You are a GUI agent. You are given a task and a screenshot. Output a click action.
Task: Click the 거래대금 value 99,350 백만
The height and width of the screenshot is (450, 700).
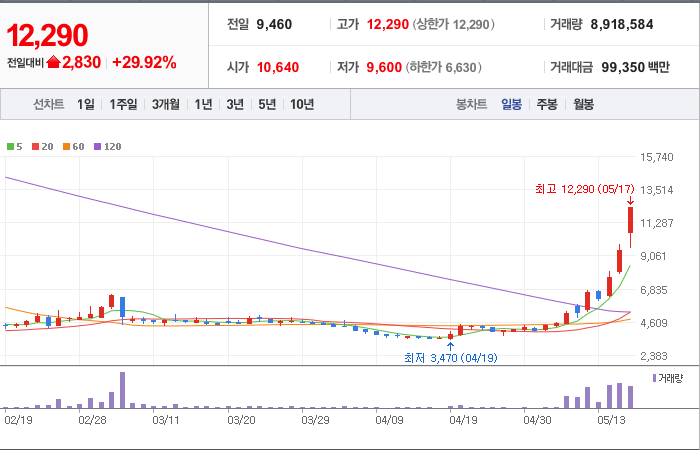[635, 67]
